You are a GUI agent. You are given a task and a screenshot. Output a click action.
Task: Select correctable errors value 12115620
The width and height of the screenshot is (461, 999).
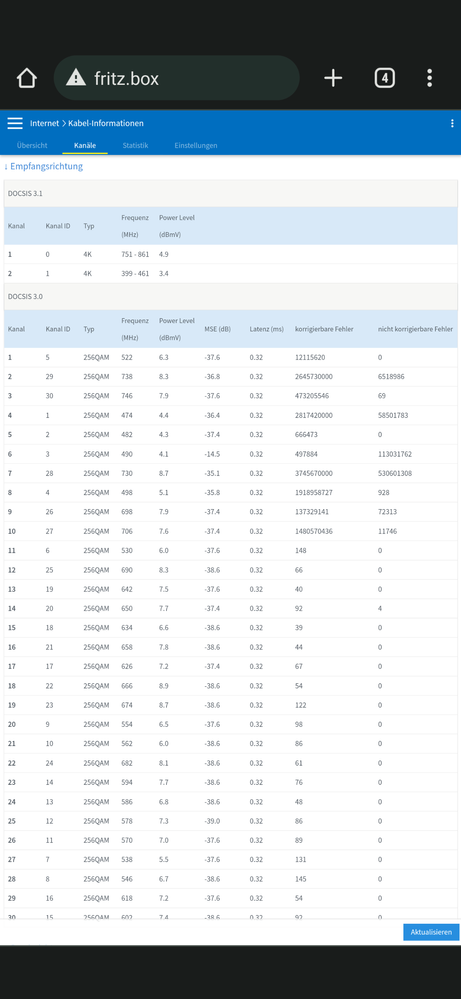(x=310, y=357)
